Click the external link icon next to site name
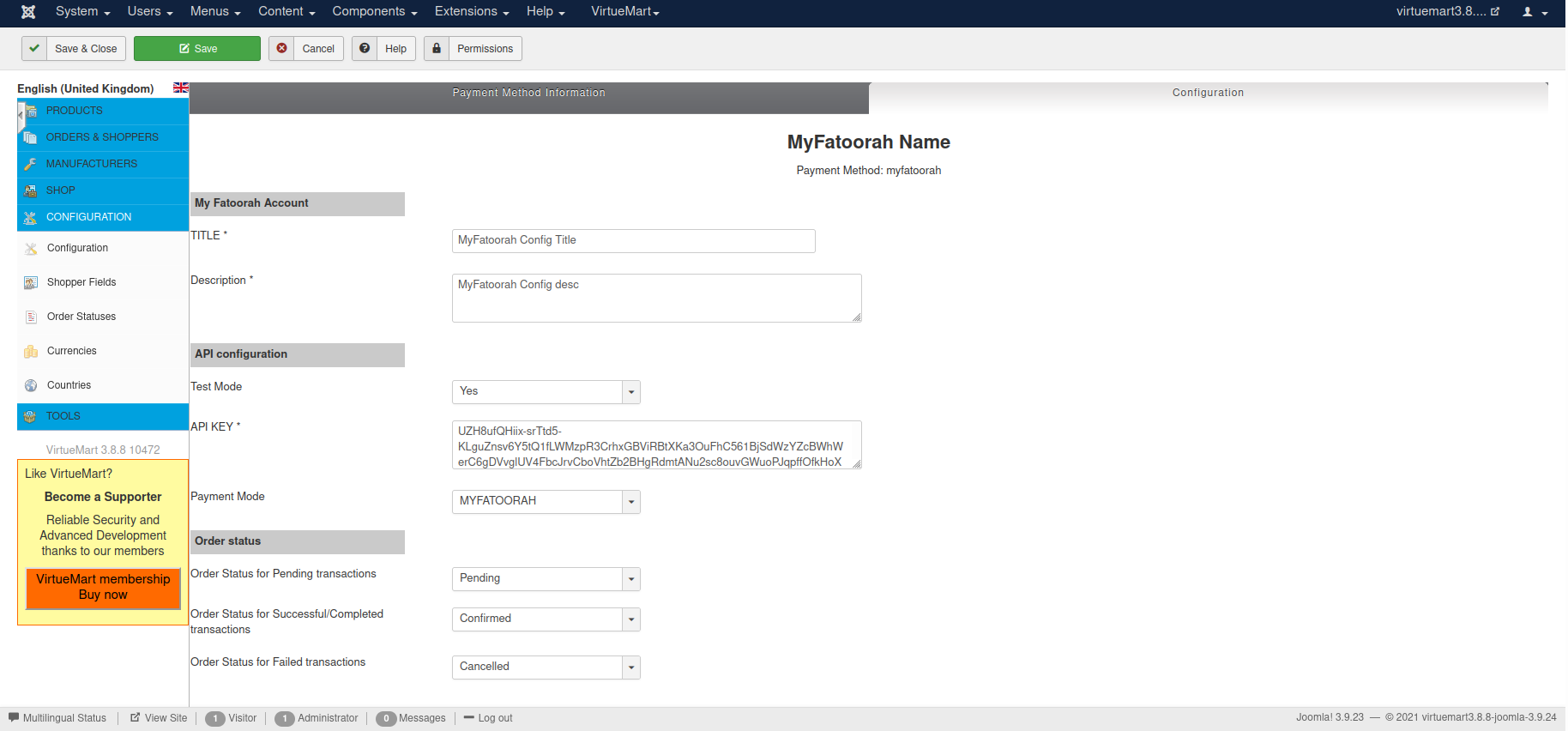Viewport: 1568px width, 731px height. [1495, 12]
